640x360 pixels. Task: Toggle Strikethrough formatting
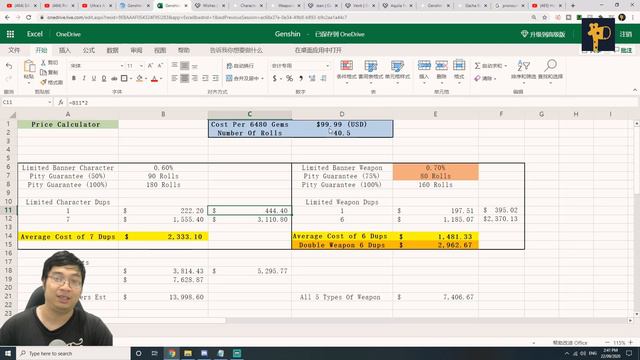pyautogui.click(x=114, y=78)
